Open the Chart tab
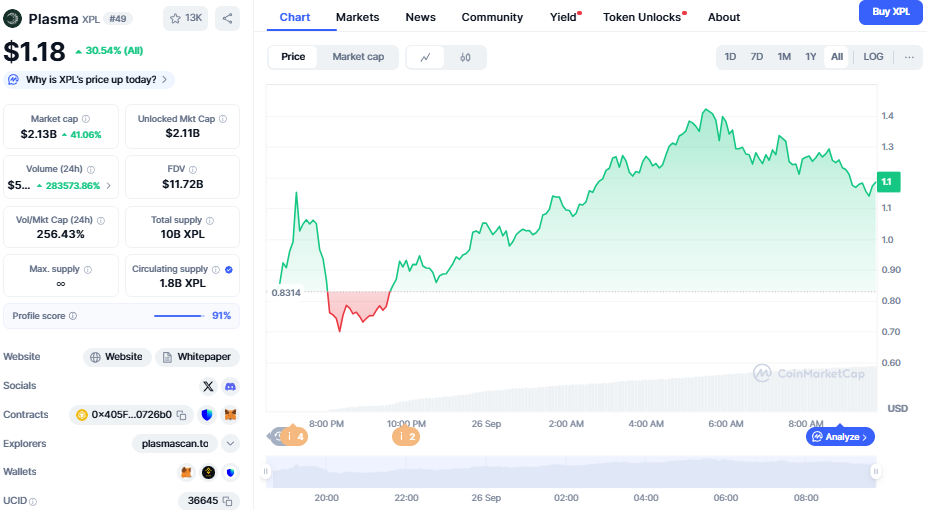The height and width of the screenshot is (510, 927). point(294,17)
